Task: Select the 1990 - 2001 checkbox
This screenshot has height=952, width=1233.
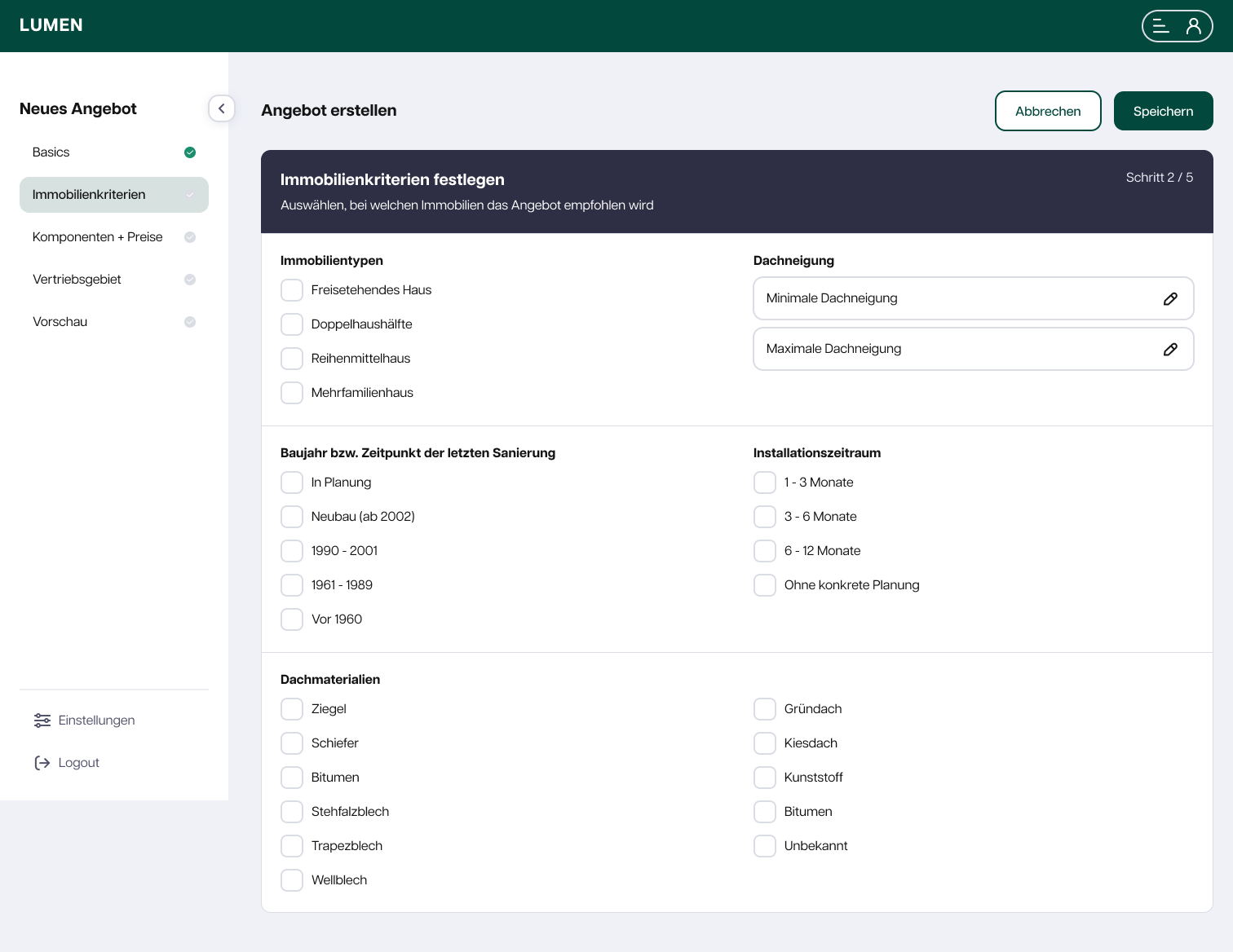Action: (x=292, y=551)
